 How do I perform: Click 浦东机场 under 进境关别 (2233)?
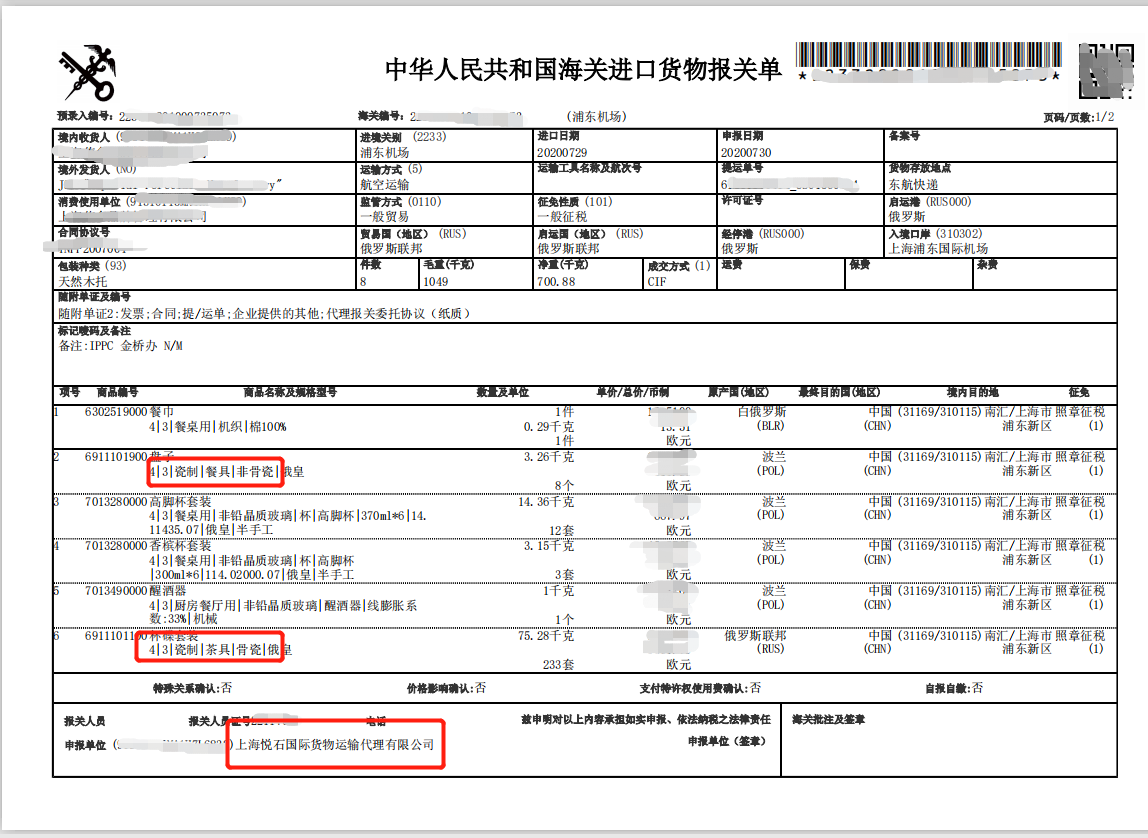coord(384,152)
